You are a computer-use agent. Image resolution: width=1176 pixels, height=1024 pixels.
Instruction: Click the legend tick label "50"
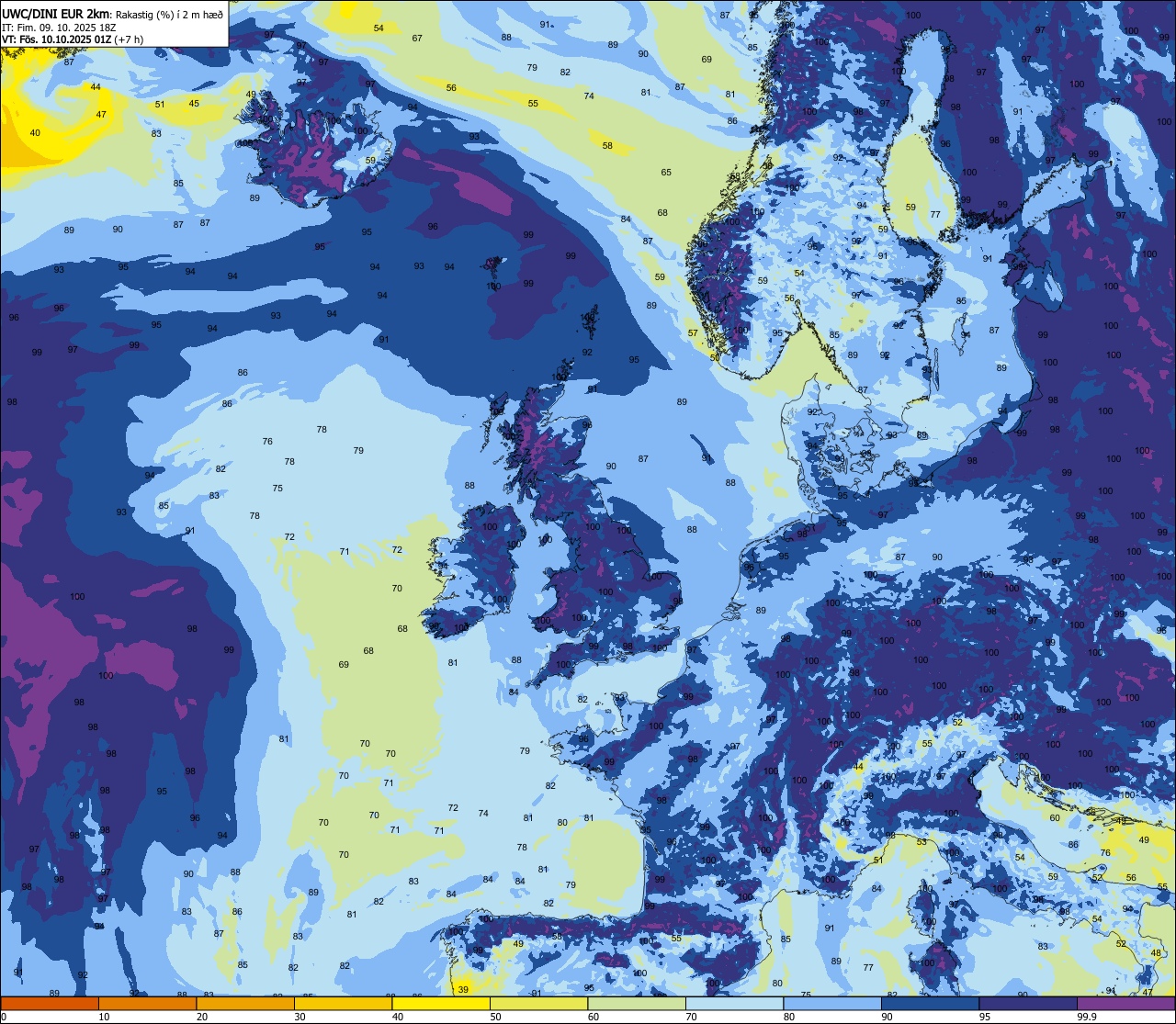click(495, 1017)
